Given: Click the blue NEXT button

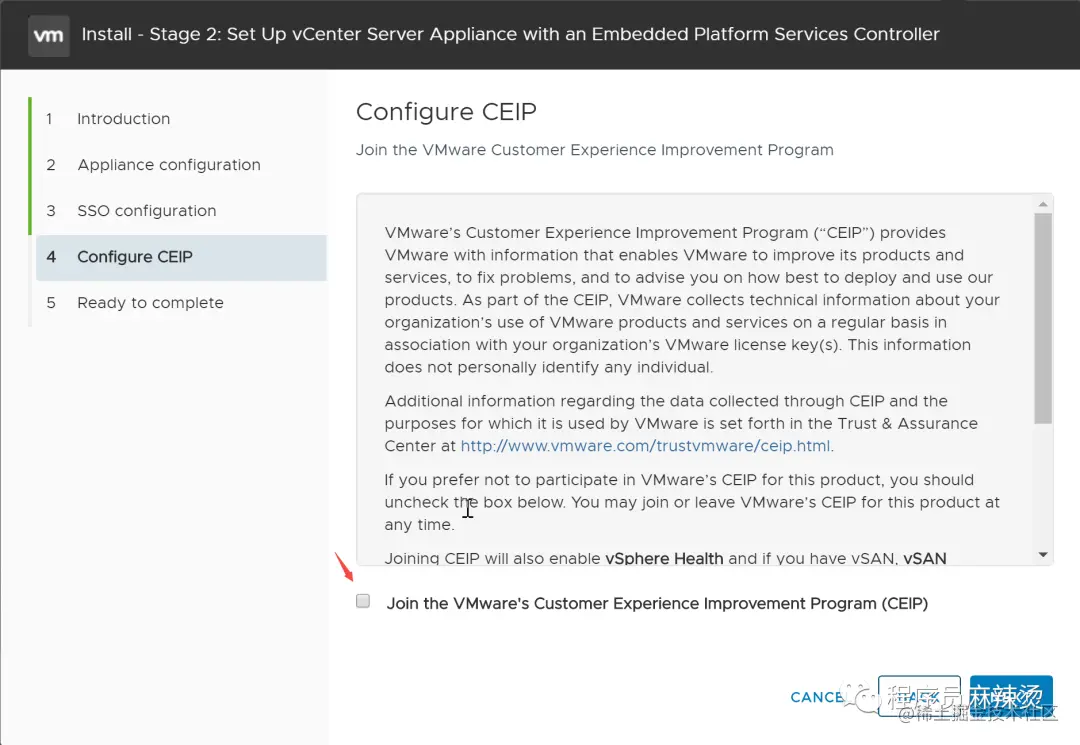Looking at the screenshot, I should 1010,696.
